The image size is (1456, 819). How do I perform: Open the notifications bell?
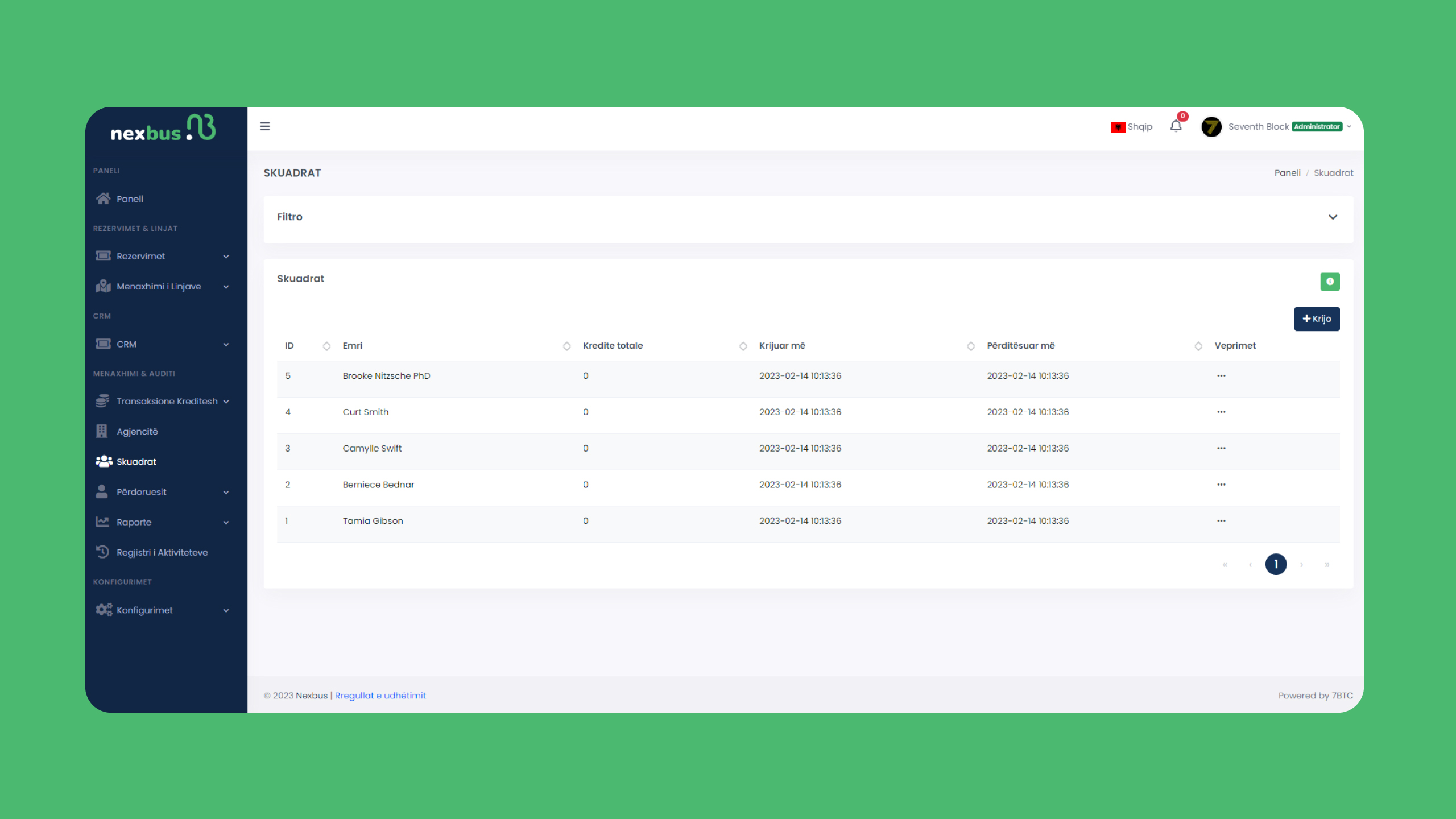click(x=1176, y=126)
